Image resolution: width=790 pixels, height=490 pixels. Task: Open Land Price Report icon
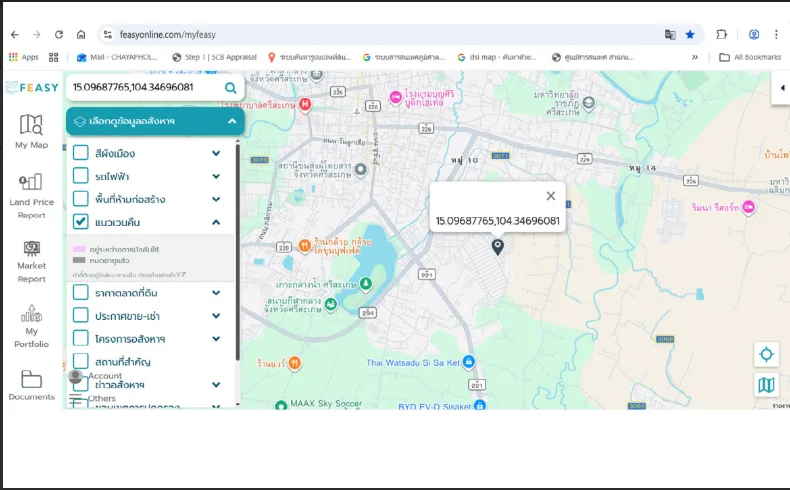click(x=31, y=195)
